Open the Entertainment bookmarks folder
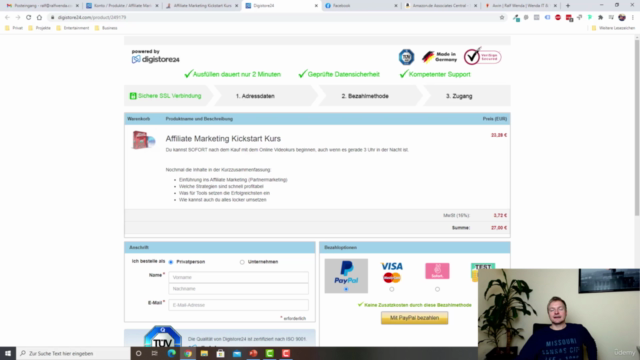The height and width of the screenshot is (360, 640). point(73,28)
